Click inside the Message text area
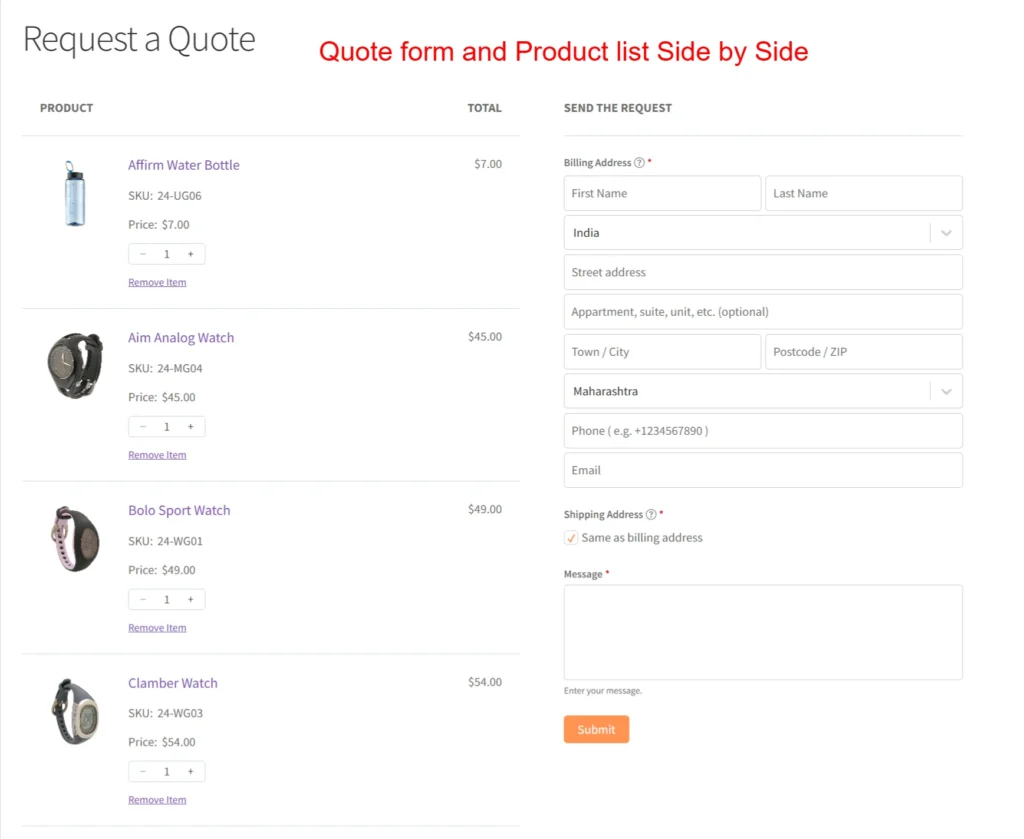This screenshot has width=1024, height=839. 763,630
